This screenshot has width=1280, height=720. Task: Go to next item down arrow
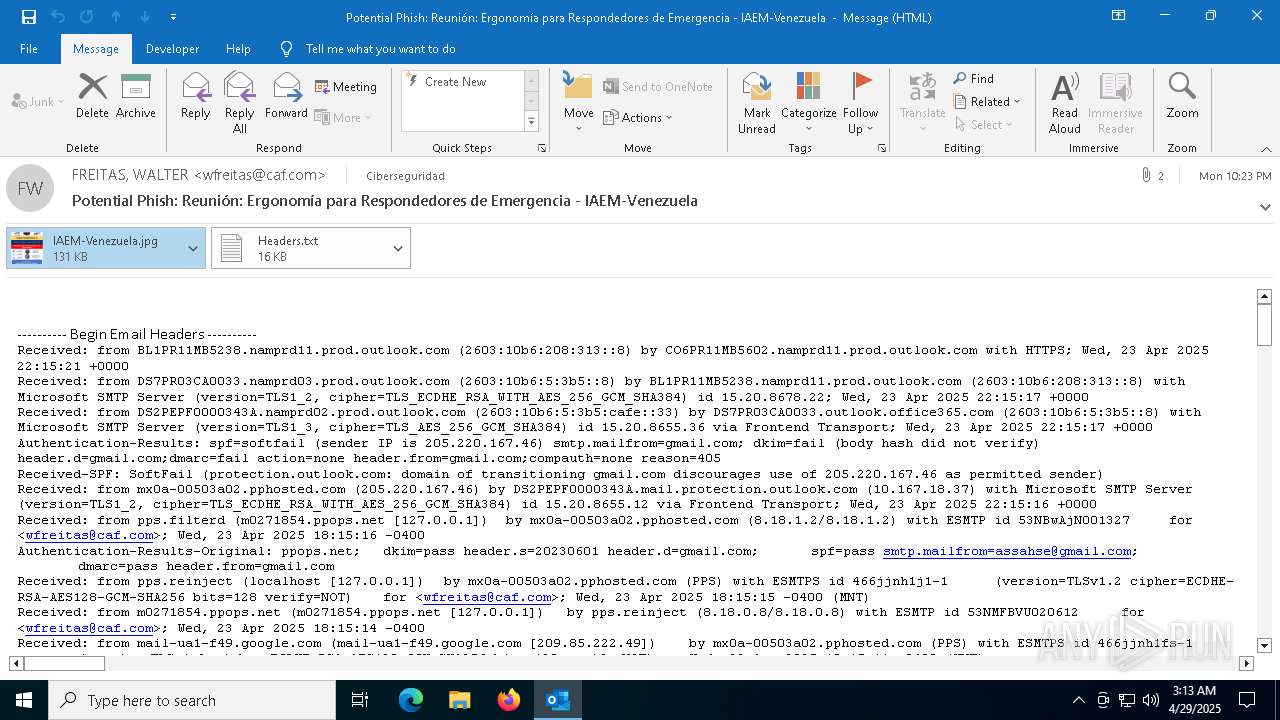pyautogui.click(x=145, y=17)
